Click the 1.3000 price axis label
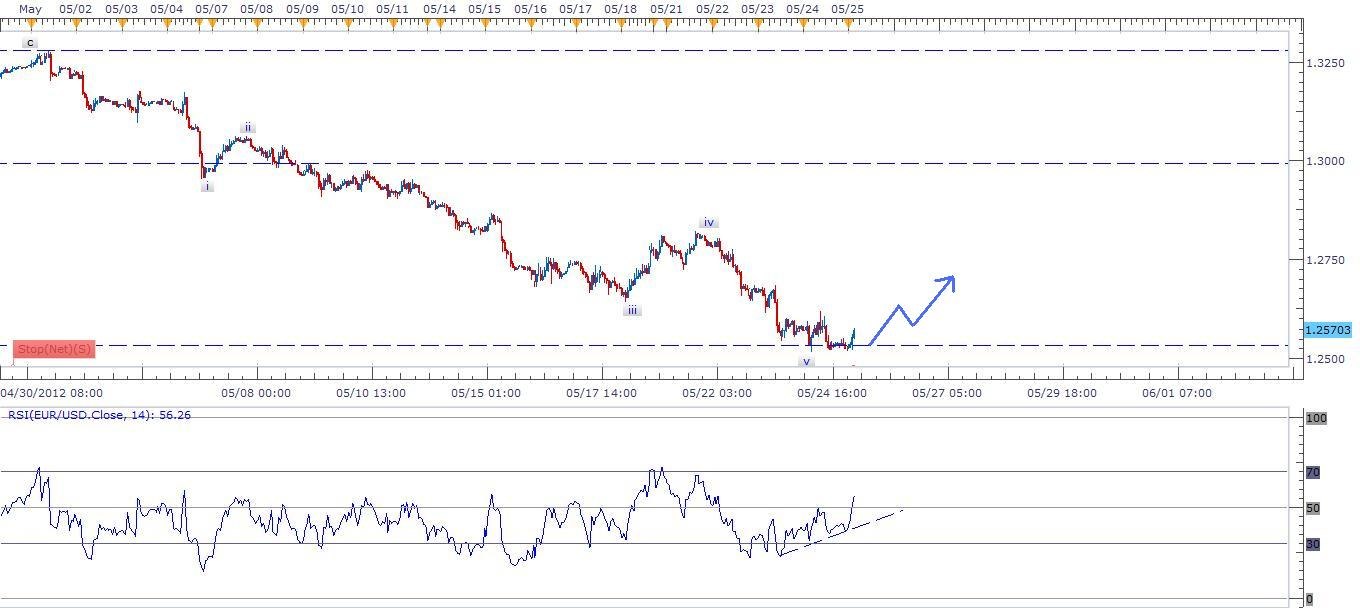1360x608 pixels. [1326, 161]
